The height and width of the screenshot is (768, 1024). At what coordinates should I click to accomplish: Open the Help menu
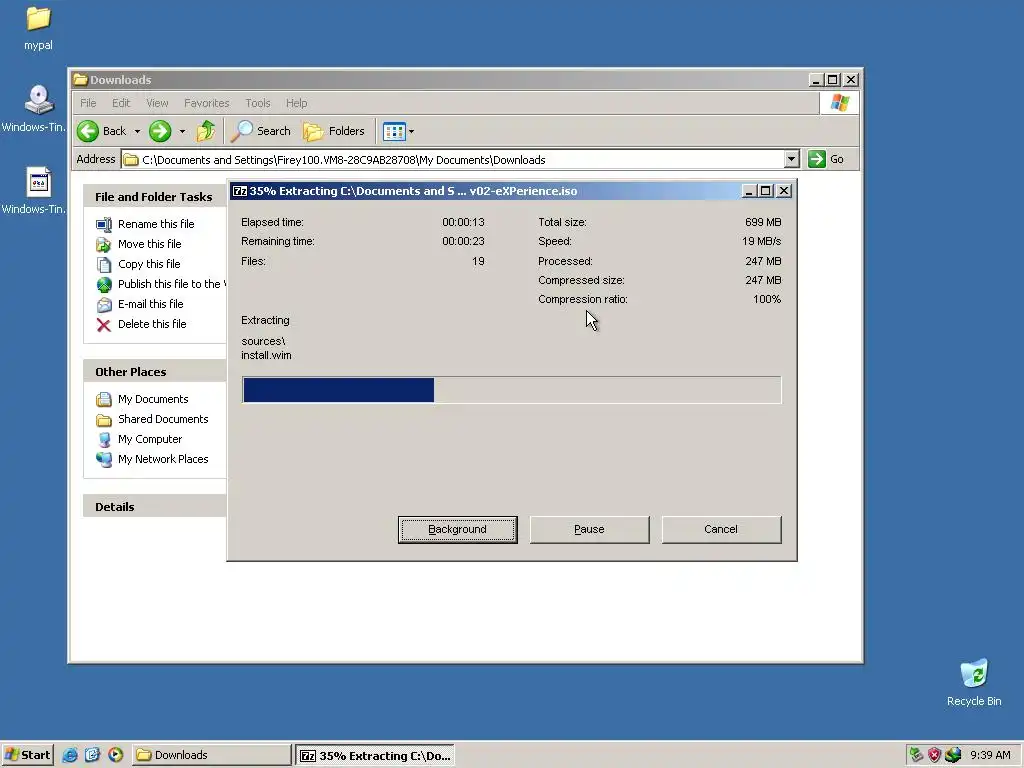pyautogui.click(x=296, y=103)
